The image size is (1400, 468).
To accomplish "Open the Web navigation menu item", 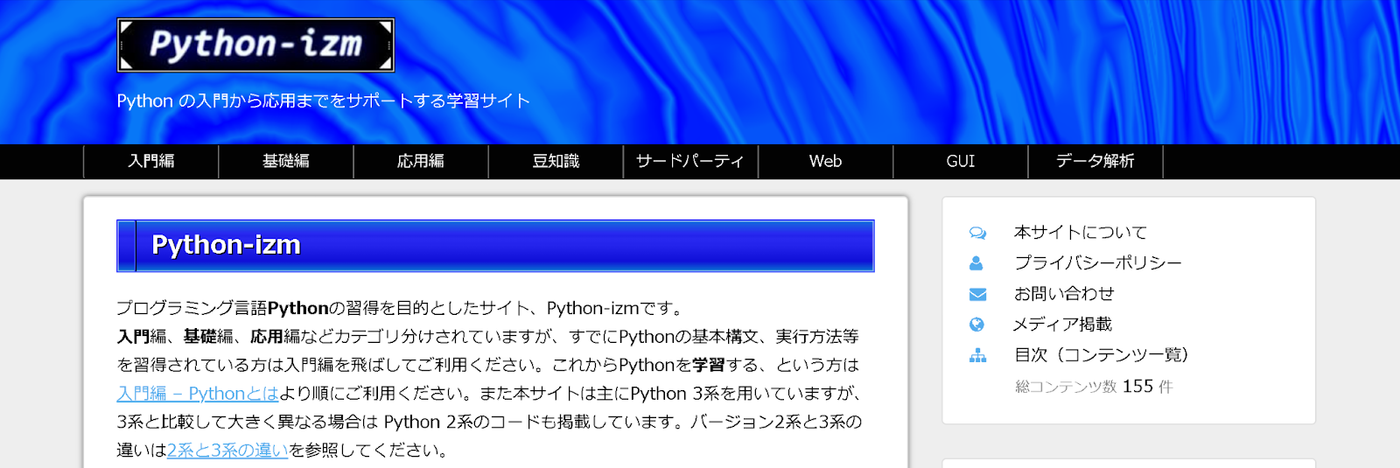I will tap(826, 161).
